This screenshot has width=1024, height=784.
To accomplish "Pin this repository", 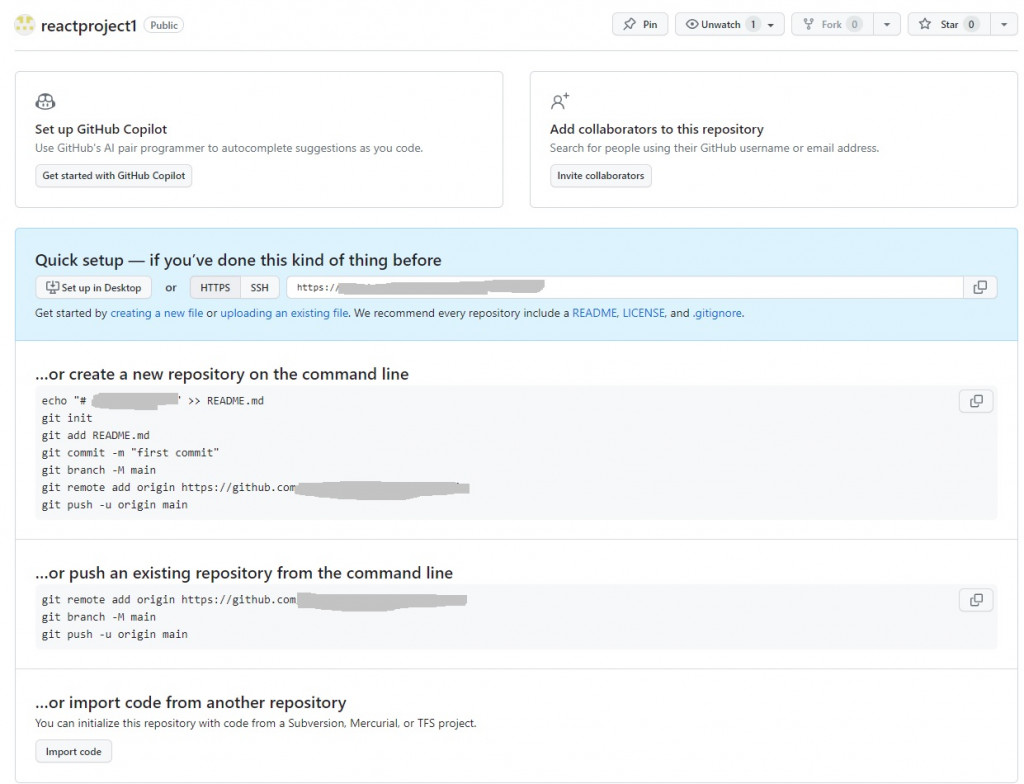I will point(640,24).
